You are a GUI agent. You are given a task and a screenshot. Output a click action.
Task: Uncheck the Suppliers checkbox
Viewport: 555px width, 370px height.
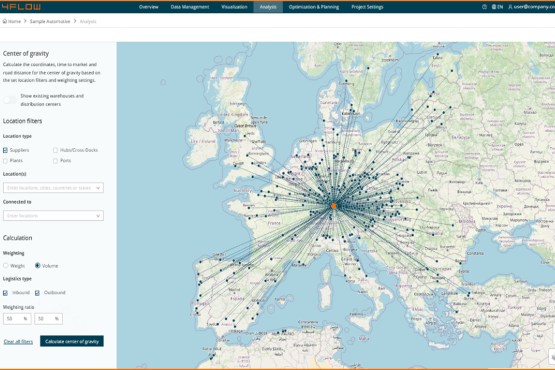pyautogui.click(x=5, y=150)
